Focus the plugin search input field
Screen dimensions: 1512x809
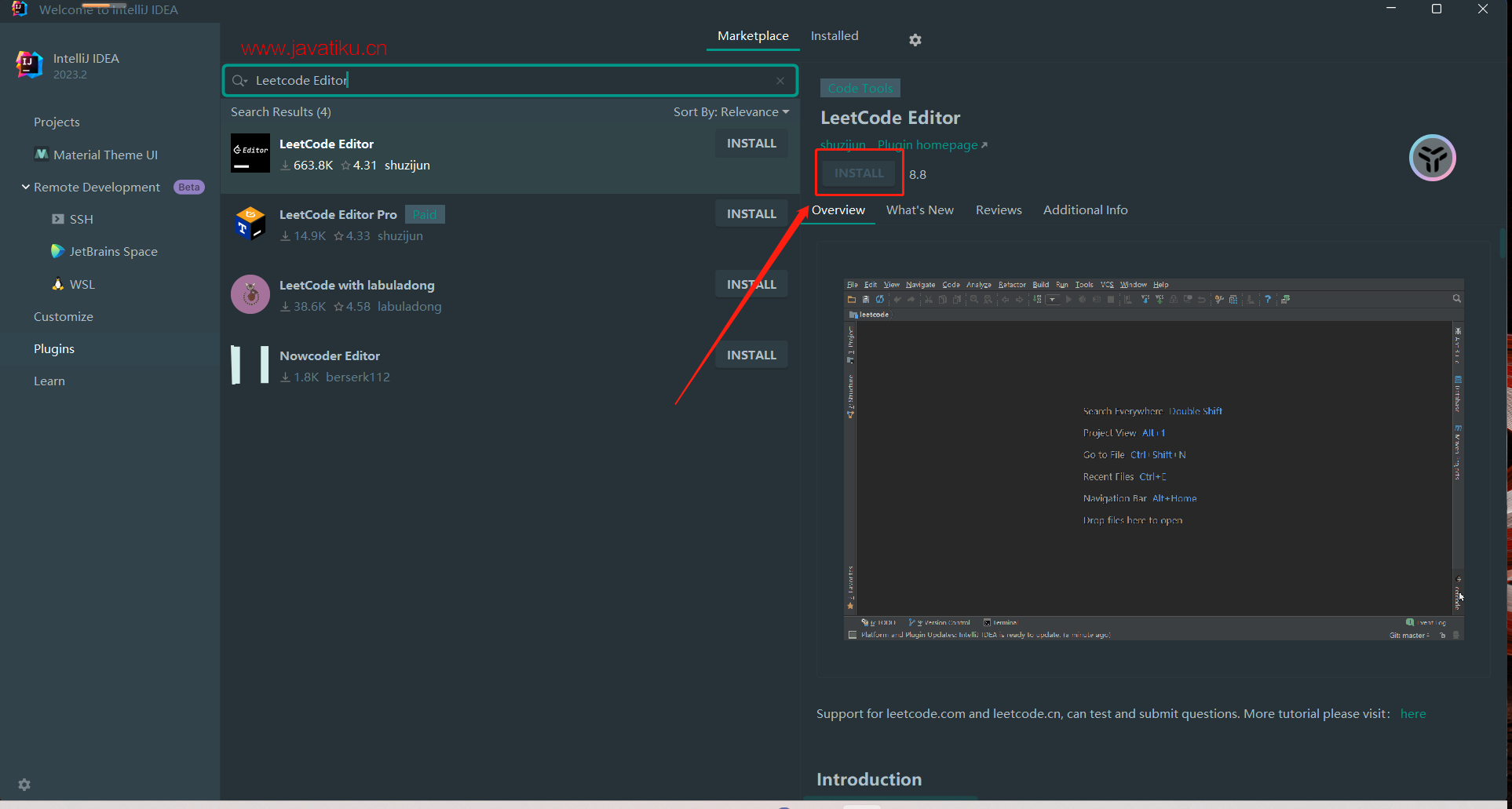click(x=510, y=81)
